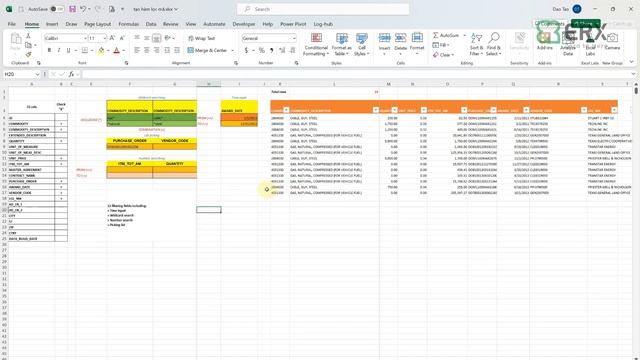Open the Fill menu button
This screenshot has height=360, width=640.
tap(441, 45)
